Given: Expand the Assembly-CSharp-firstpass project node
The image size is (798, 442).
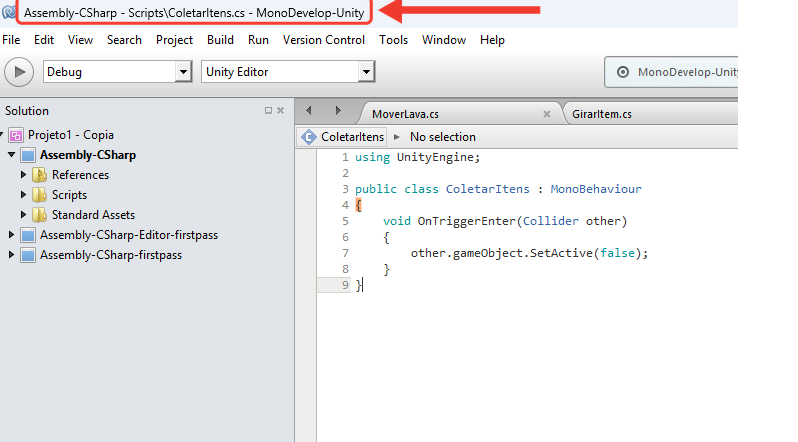Looking at the screenshot, I should [x=11, y=255].
